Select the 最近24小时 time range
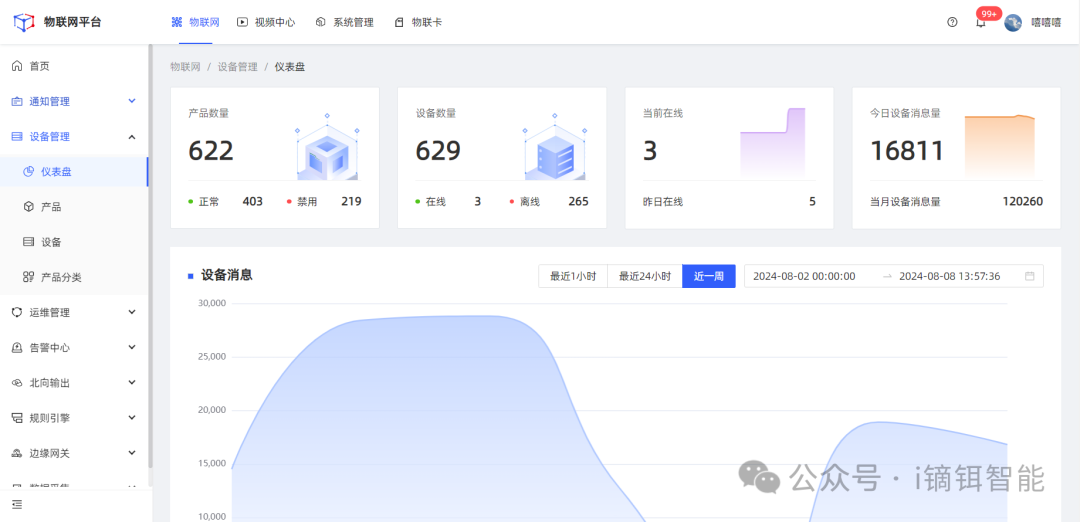Screen dimensions: 1080x522 click(644, 276)
